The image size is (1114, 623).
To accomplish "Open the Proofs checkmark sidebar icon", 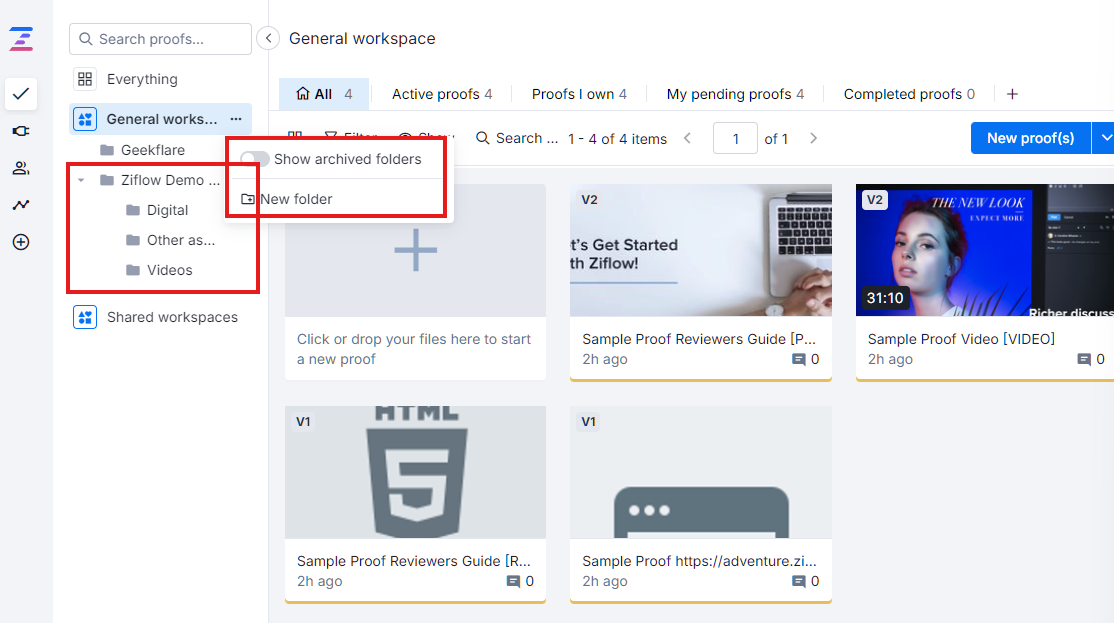I will [x=21, y=94].
